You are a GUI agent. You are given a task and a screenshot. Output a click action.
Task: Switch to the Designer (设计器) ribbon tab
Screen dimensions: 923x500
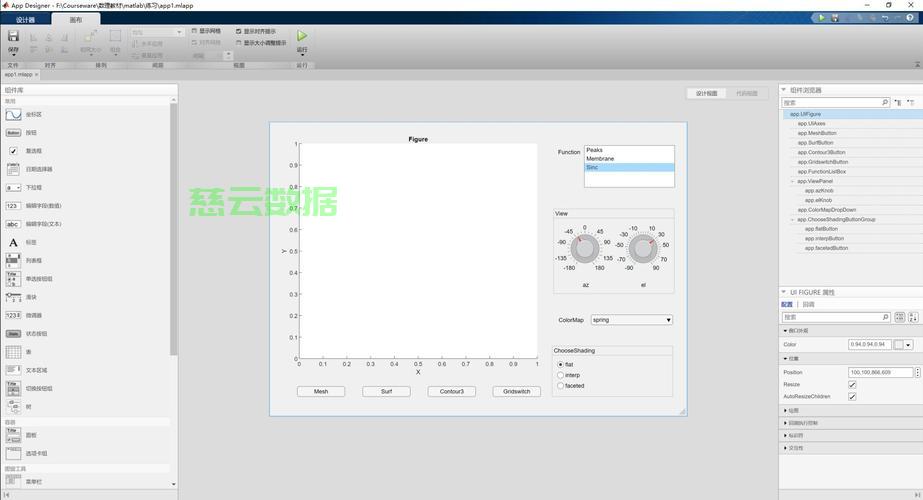click(x=25, y=19)
